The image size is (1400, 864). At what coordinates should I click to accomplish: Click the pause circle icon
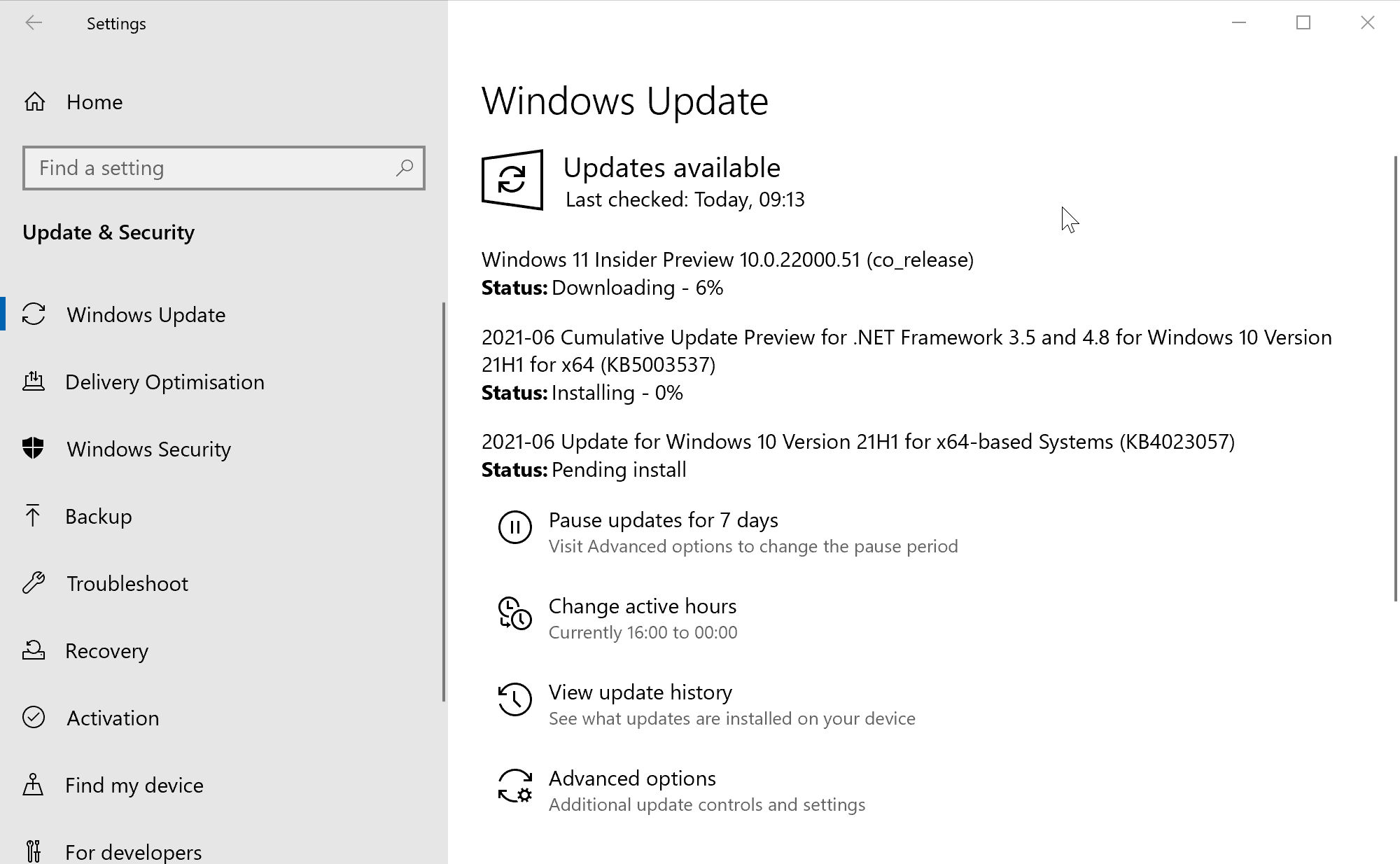click(514, 527)
